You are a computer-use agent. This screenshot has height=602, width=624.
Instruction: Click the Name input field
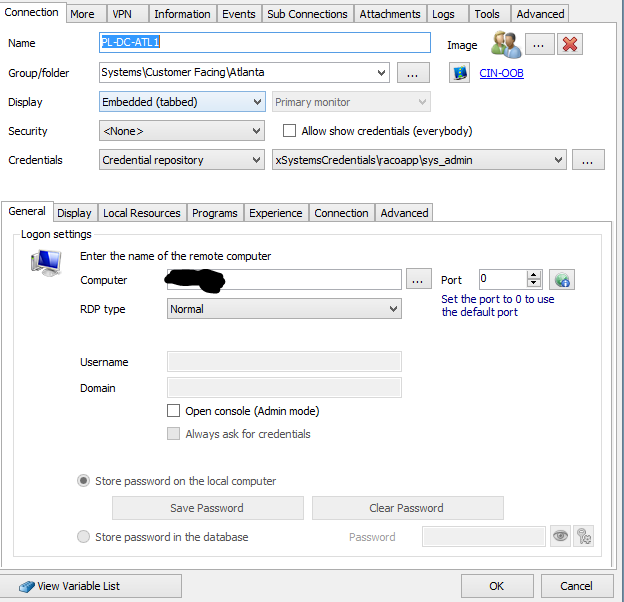point(265,43)
